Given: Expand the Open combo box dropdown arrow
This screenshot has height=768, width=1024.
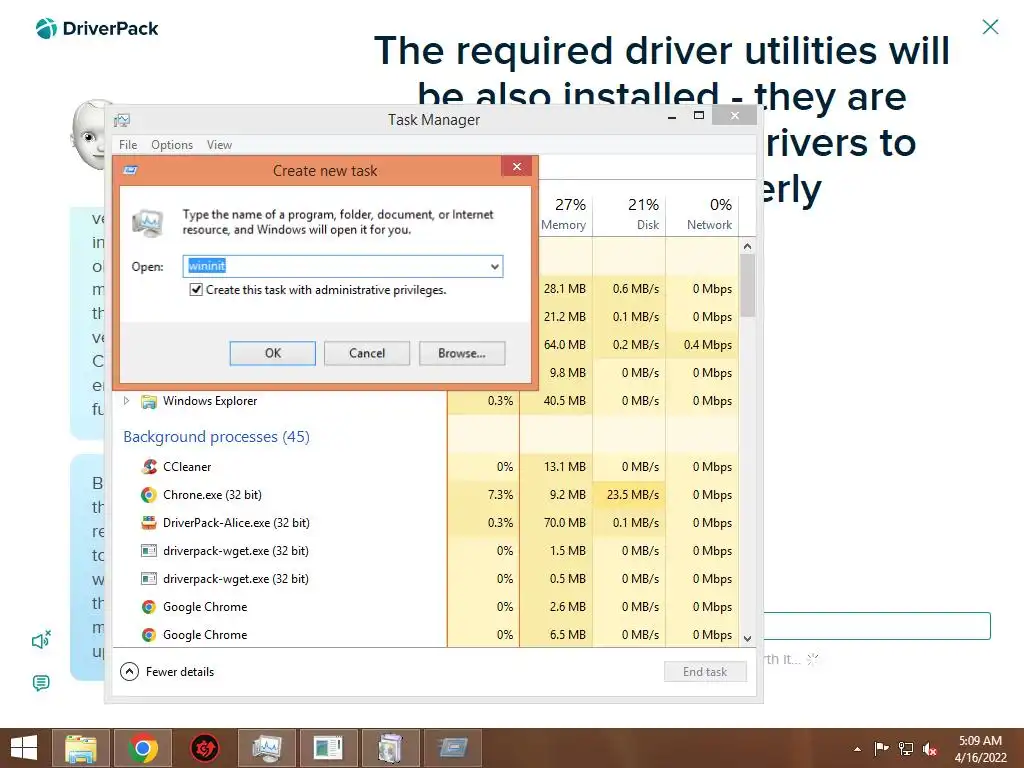Looking at the screenshot, I should coord(495,266).
